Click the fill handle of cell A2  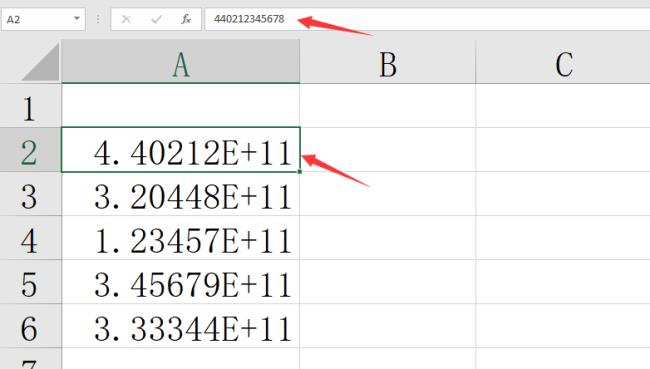pyautogui.click(x=300, y=171)
